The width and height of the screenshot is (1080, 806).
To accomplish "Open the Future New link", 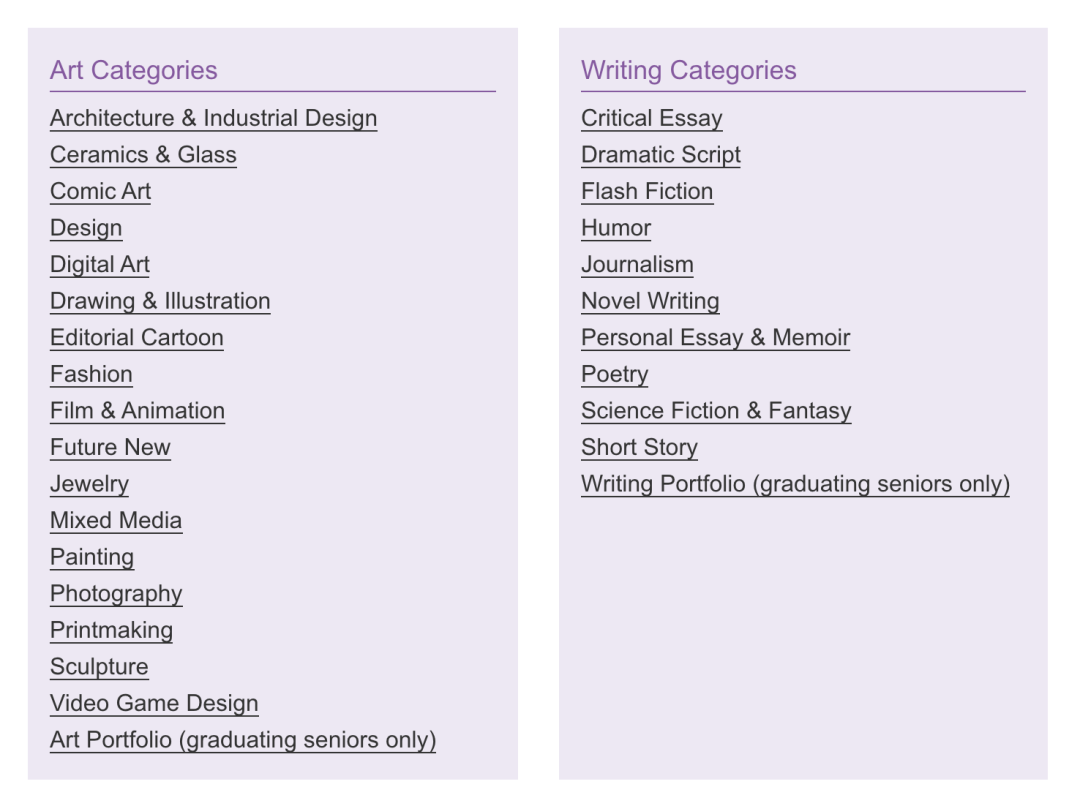I will (x=110, y=447).
